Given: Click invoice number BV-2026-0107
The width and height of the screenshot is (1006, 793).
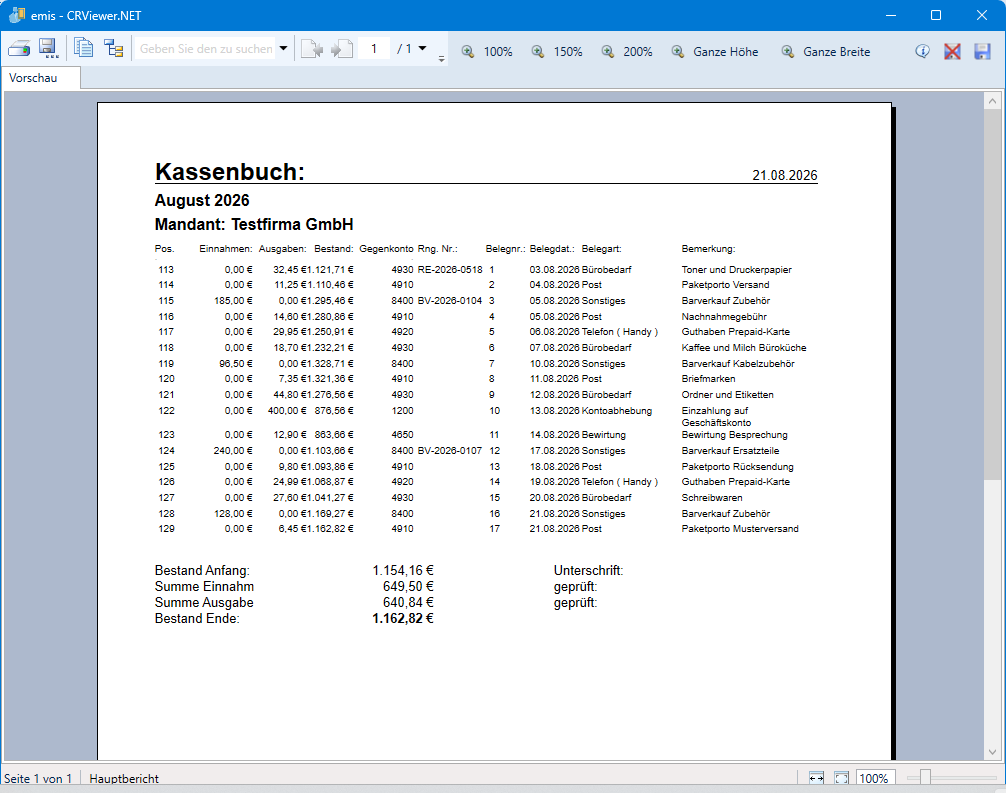Looking at the screenshot, I should (450, 450).
